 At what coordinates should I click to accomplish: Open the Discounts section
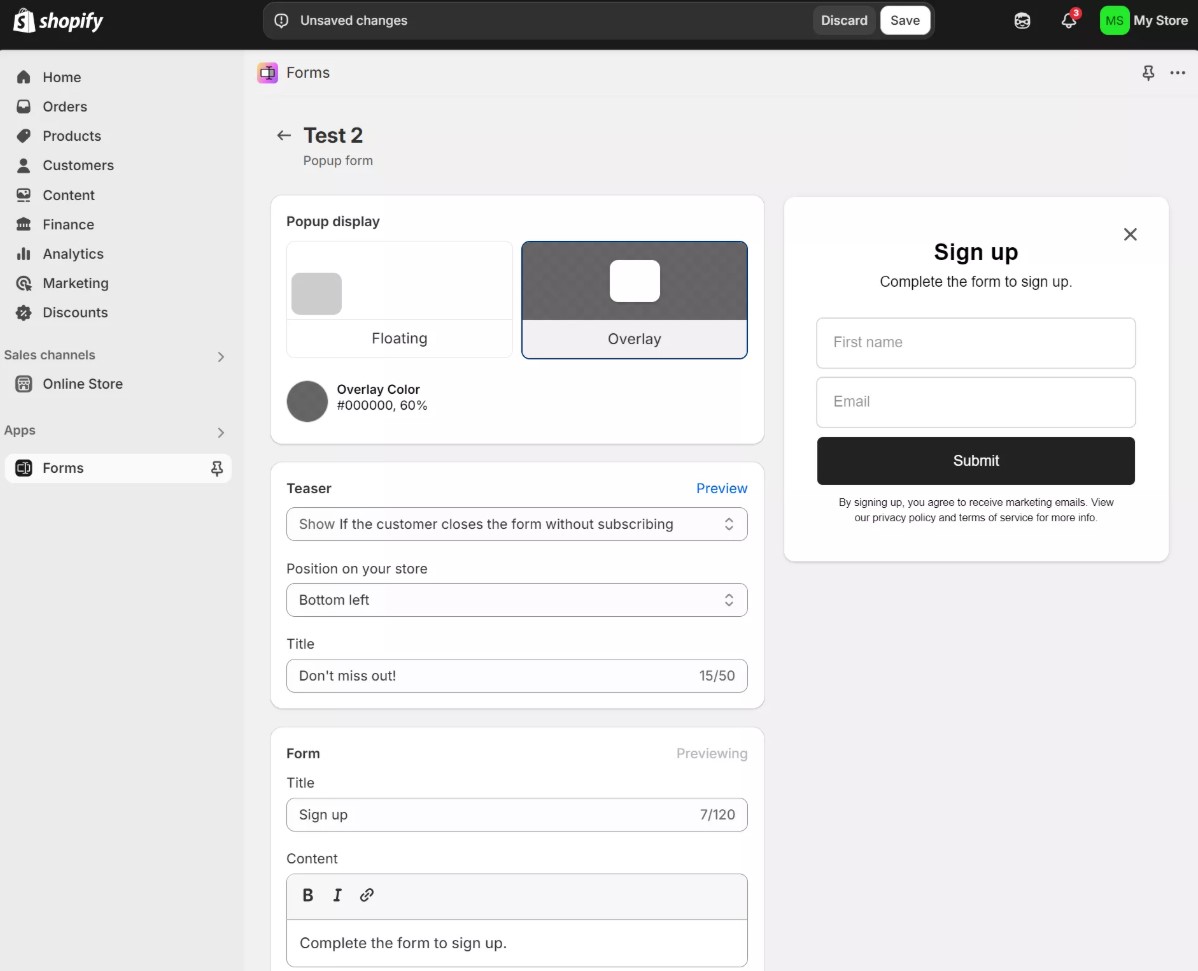pyautogui.click(x=74, y=312)
